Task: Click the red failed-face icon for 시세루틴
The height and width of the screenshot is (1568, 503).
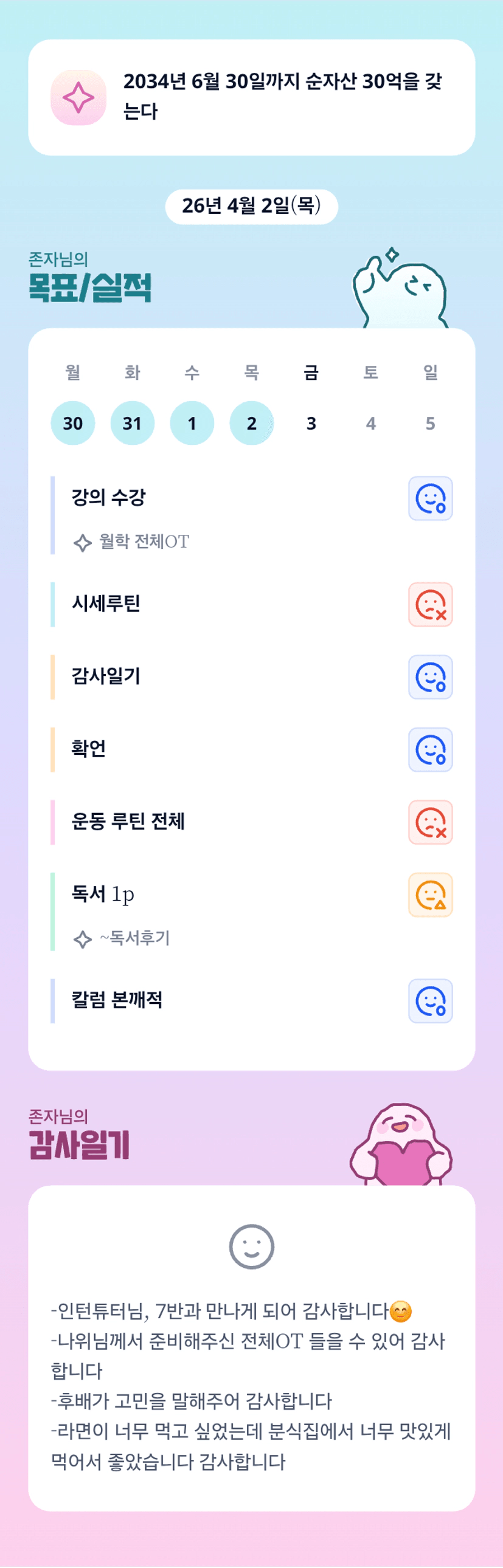Action: [x=430, y=605]
